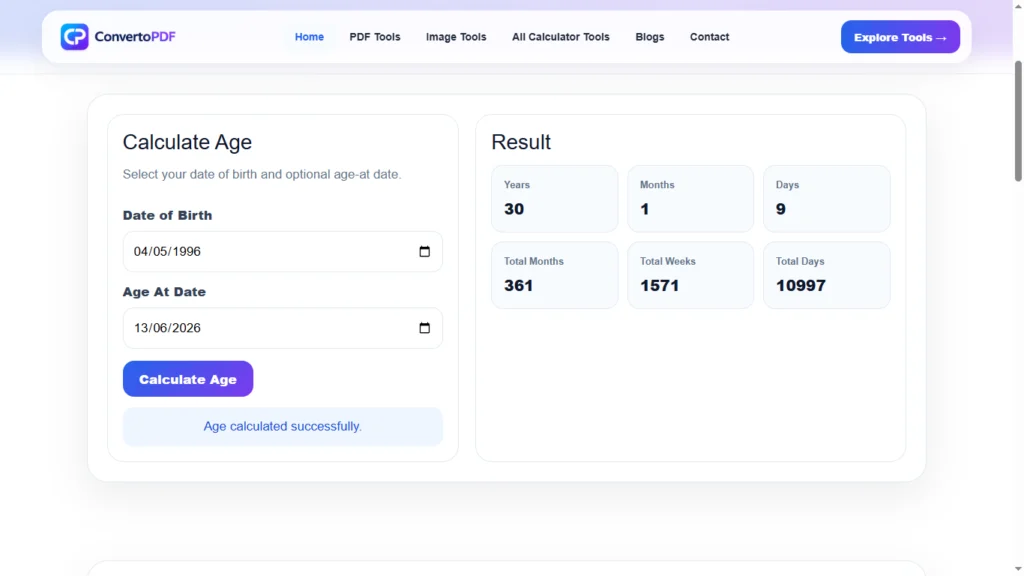Click the scrollbar up arrow
This screenshot has width=1024, height=576.
tap(1018, 5)
